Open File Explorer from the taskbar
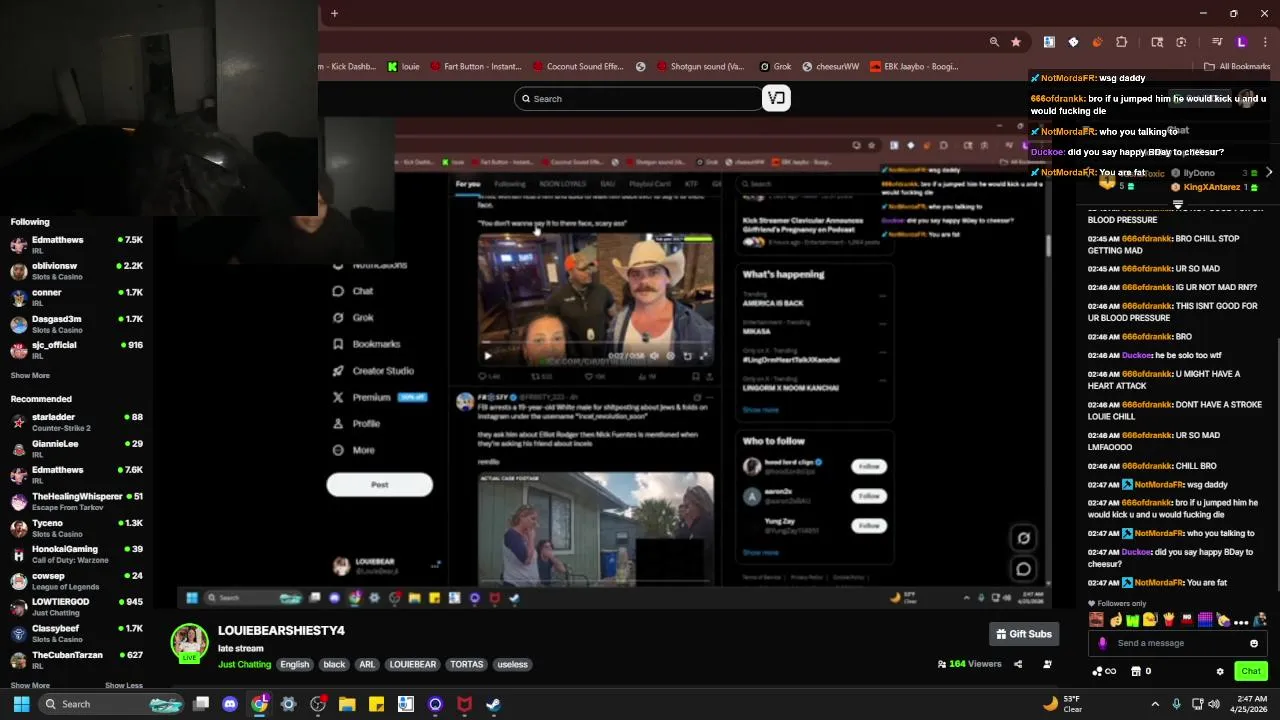Viewport: 1280px width, 720px height. [347, 704]
